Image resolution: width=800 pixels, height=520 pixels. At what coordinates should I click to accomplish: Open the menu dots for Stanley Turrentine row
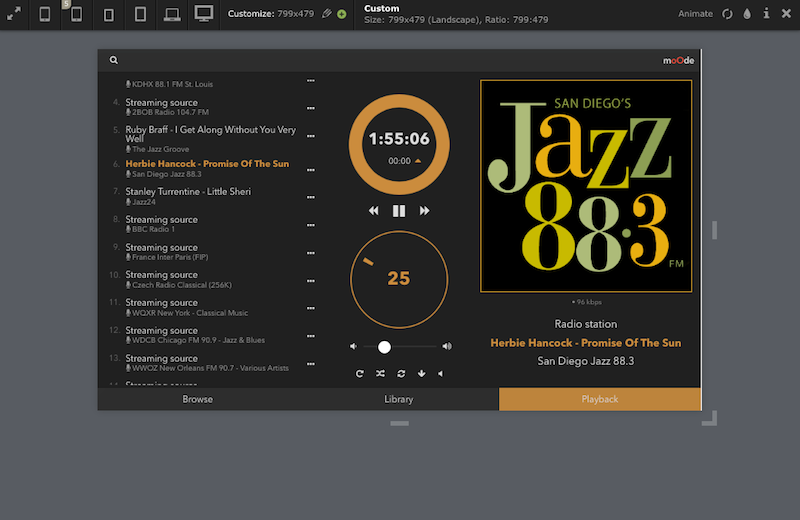311,197
